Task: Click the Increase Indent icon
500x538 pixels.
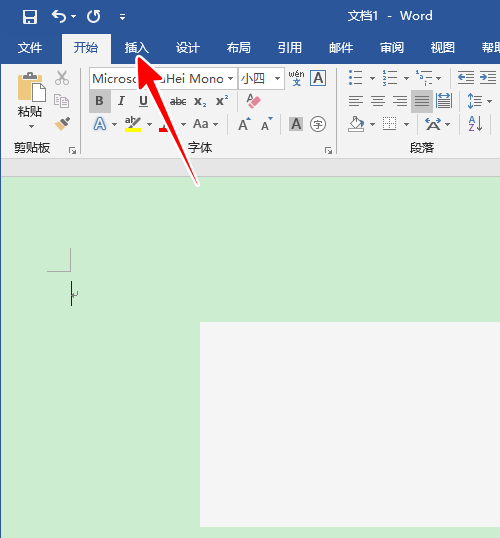Action: pos(488,78)
